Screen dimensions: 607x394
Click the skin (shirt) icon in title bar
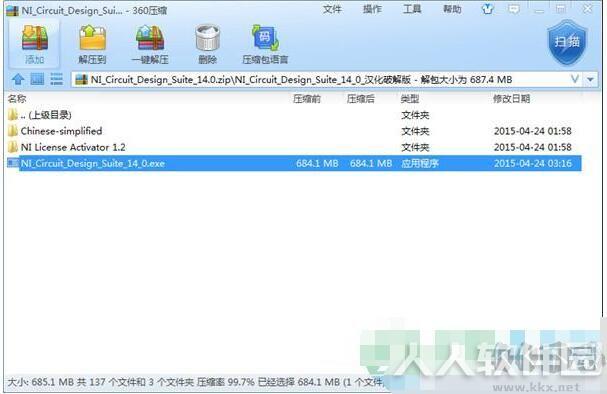click(487, 9)
